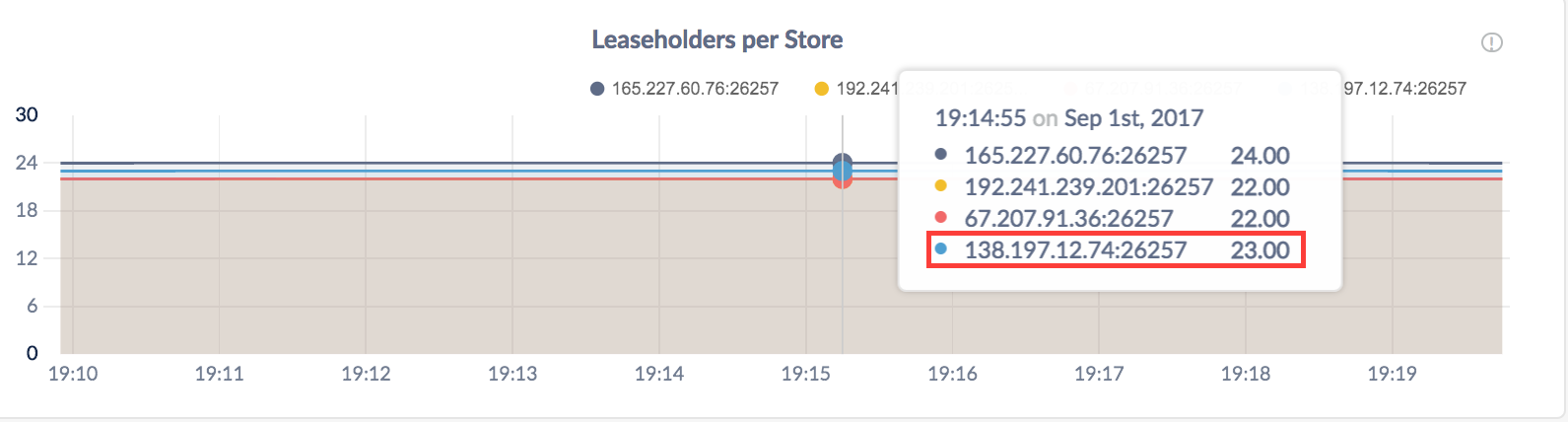This screenshot has height=422, width=1568.
Task: Click the 19:12 x-axis time label
Action: click(x=366, y=374)
